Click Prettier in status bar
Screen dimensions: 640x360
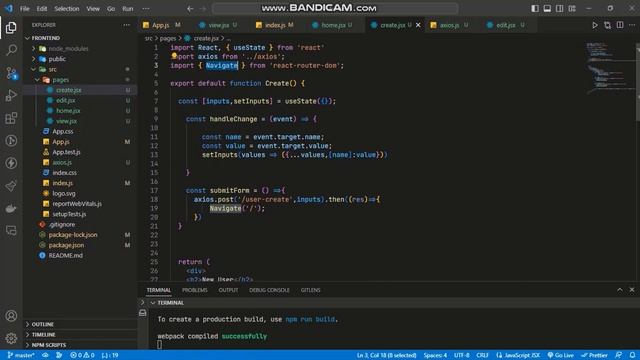(x=594, y=355)
